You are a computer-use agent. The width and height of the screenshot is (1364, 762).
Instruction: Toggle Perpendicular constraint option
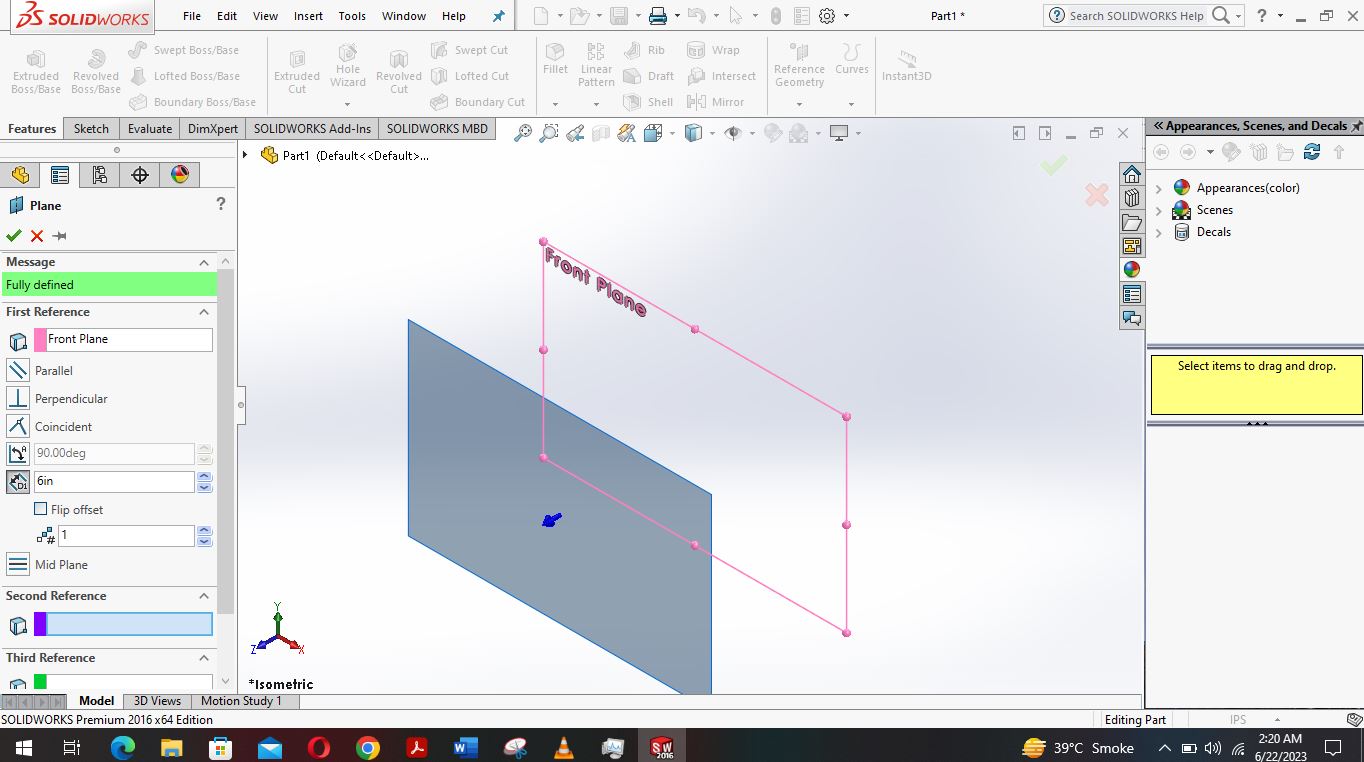[x=18, y=398]
